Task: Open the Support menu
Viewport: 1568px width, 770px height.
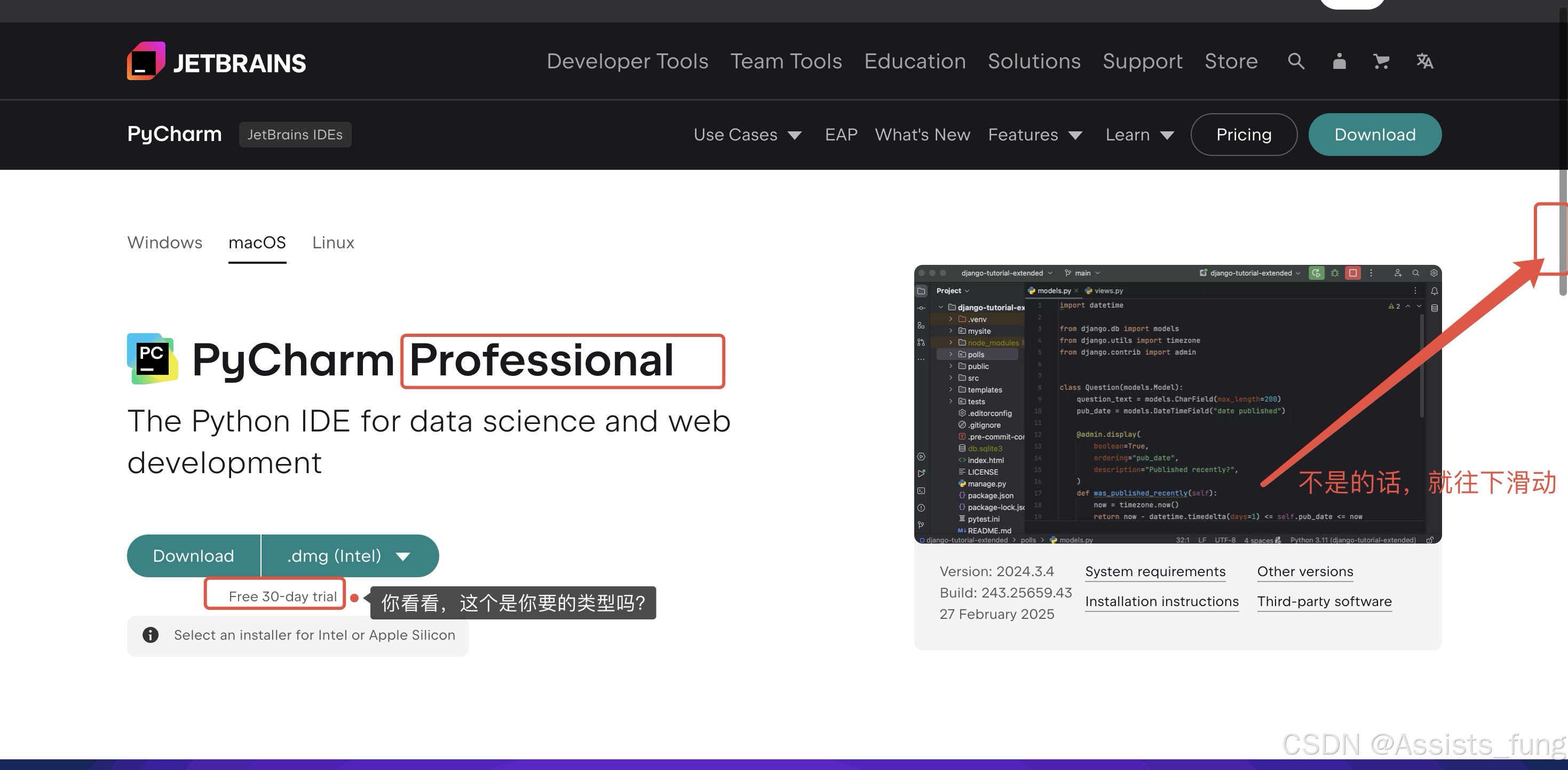Action: tap(1143, 61)
